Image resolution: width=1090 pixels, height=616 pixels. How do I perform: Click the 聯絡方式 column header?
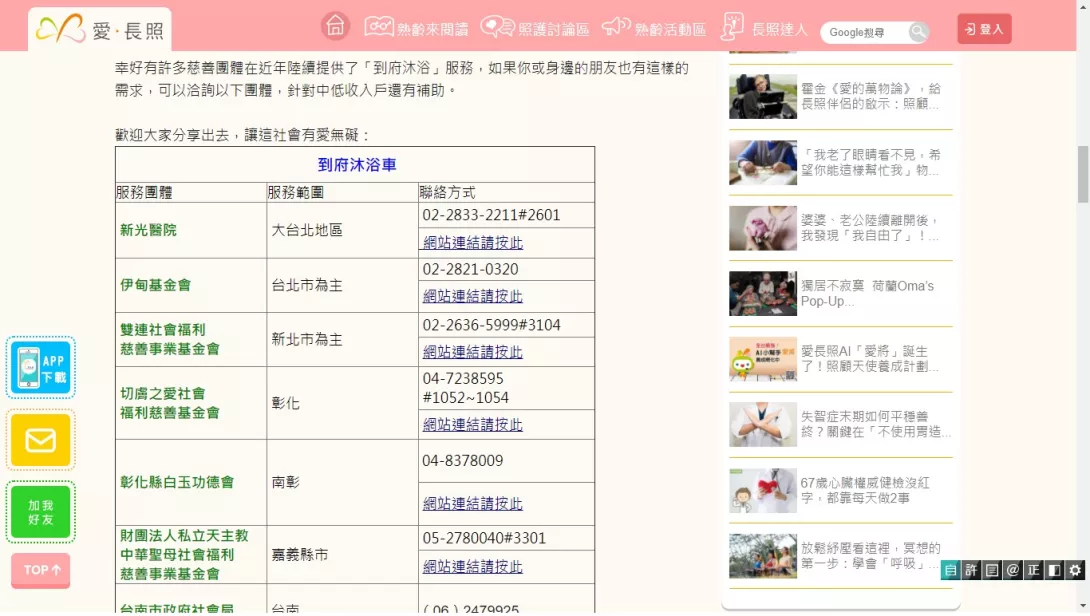click(447, 193)
